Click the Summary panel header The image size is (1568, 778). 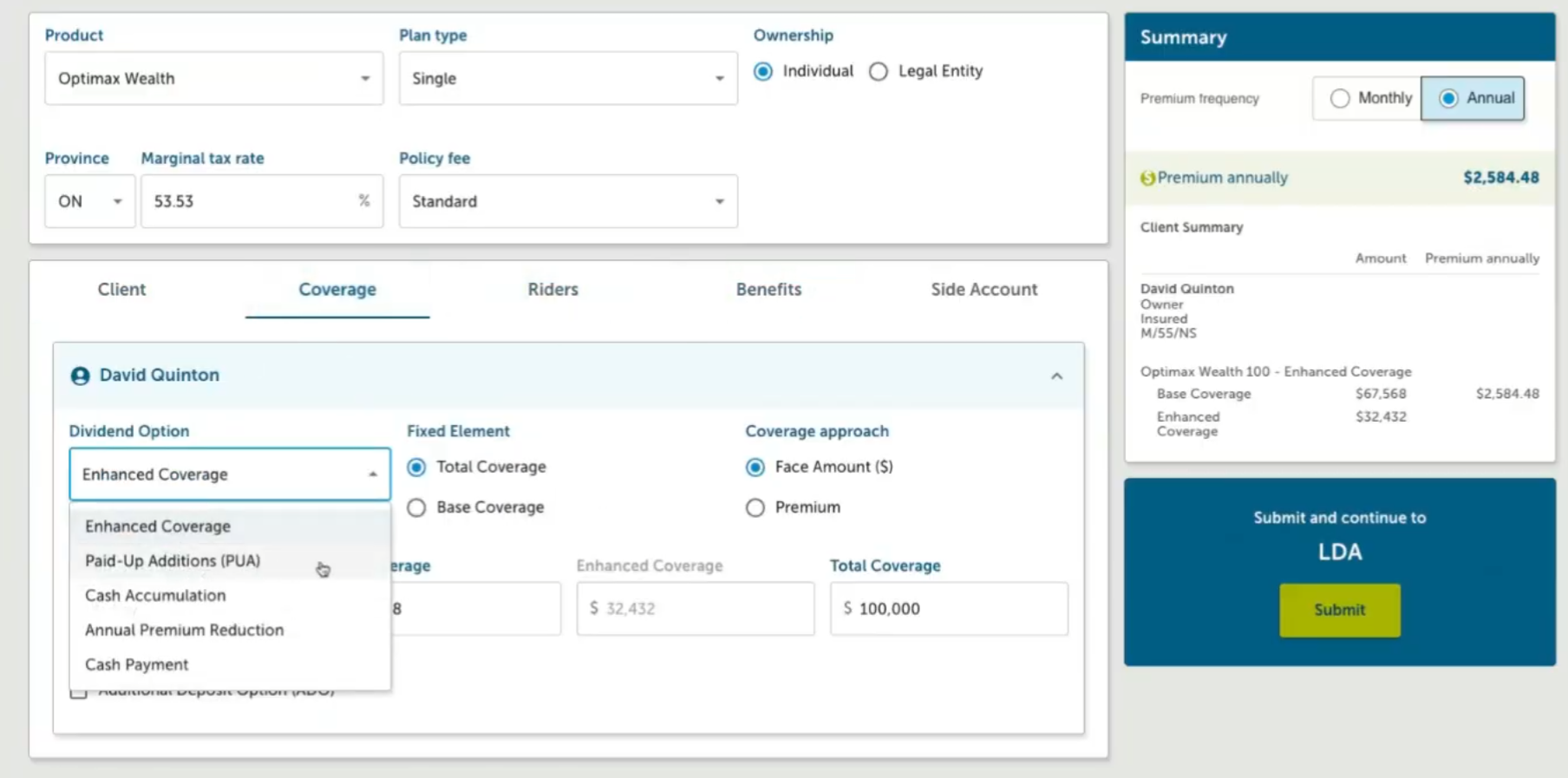pos(1340,37)
